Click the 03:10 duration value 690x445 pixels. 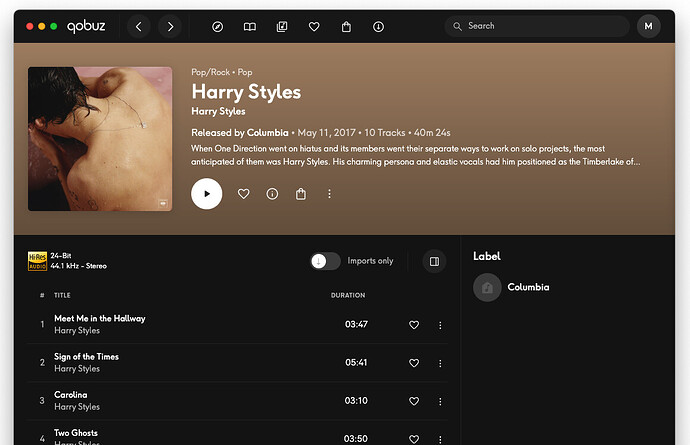click(356, 401)
